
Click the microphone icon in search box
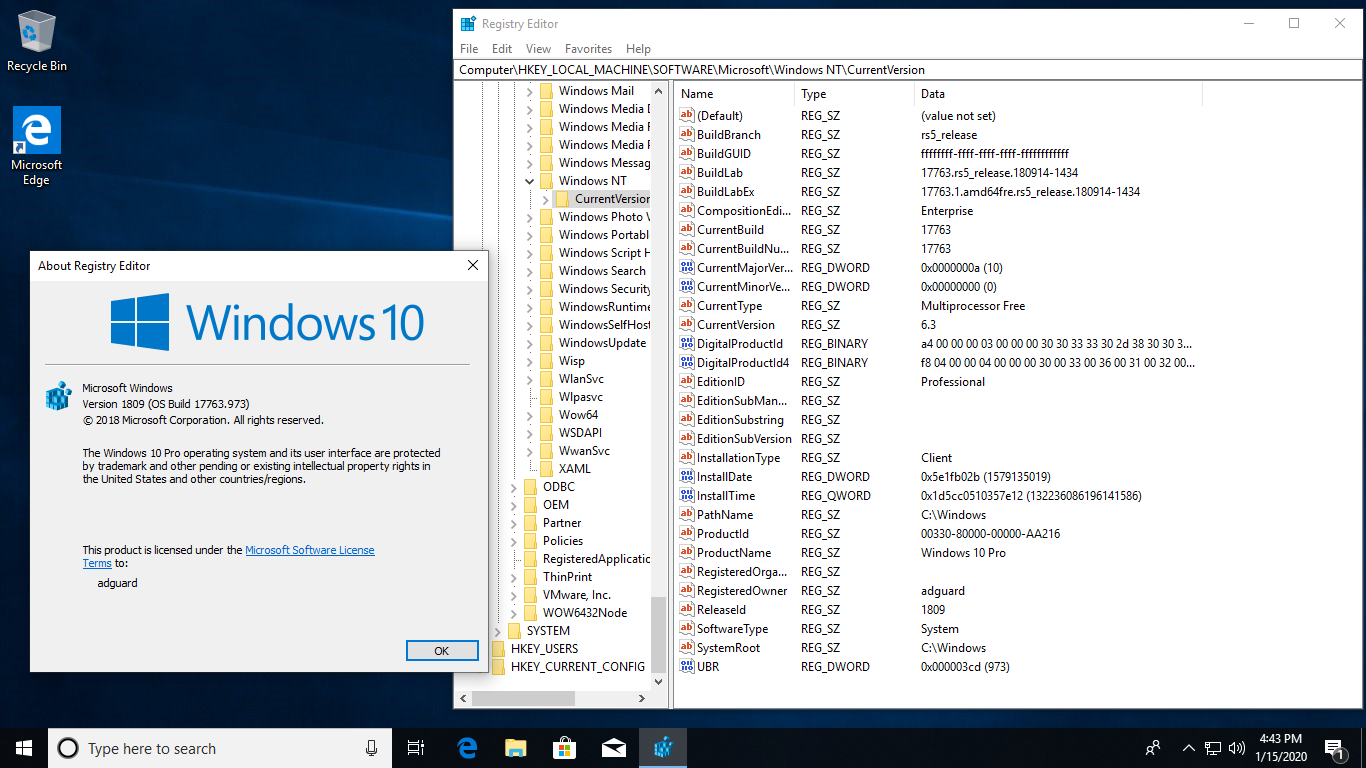(371, 748)
